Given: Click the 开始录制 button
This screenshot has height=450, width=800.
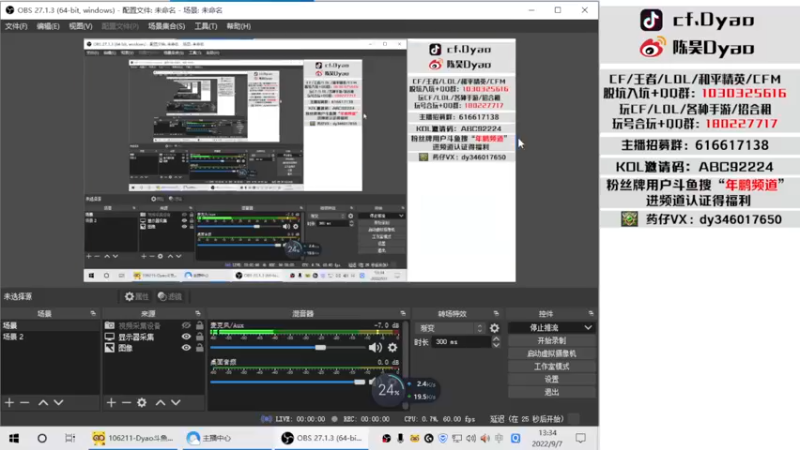Looking at the screenshot, I should (552, 340).
